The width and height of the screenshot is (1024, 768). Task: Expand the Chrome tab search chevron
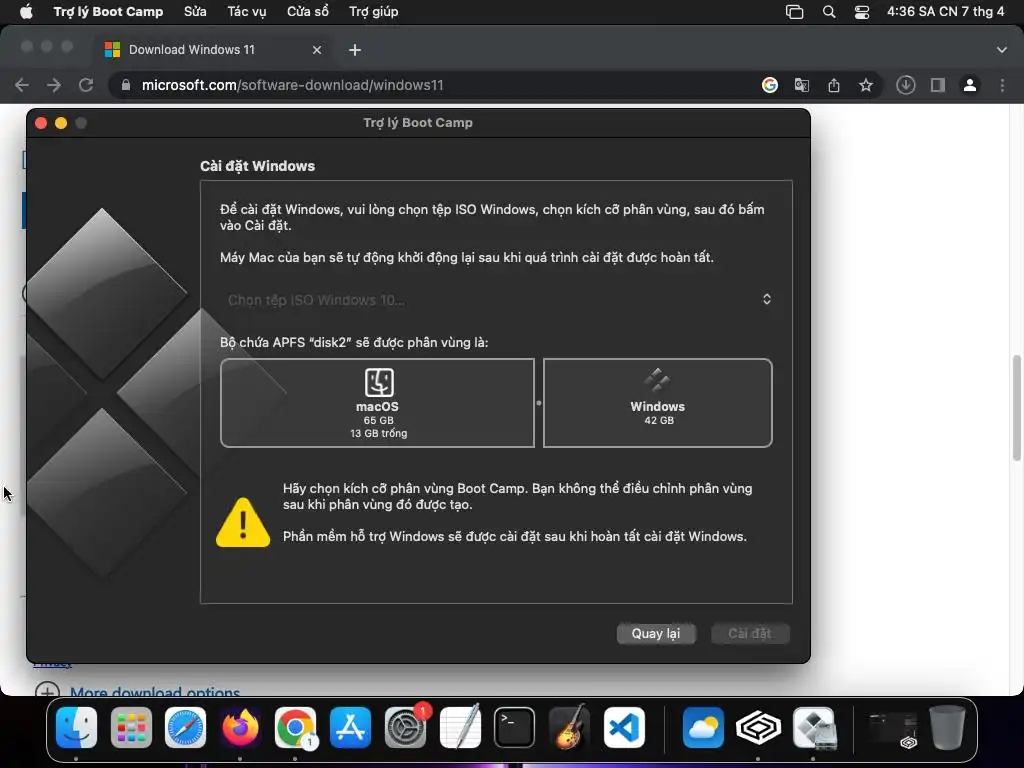point(1002,50)
